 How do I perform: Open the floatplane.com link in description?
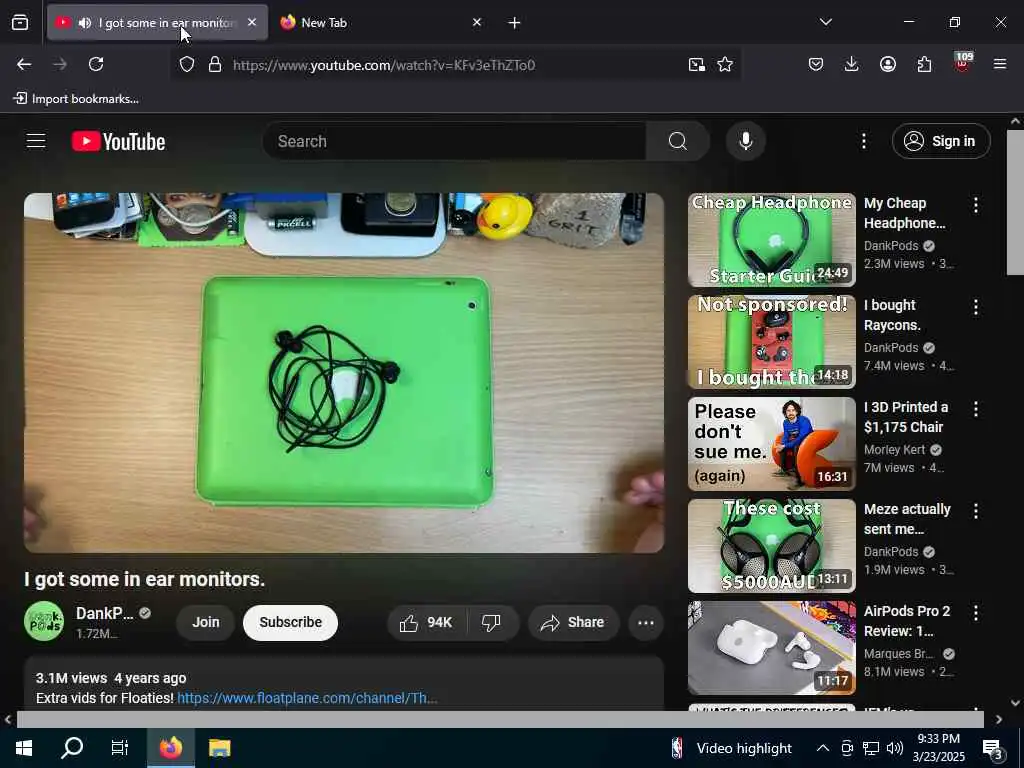(x=307, y=698)
